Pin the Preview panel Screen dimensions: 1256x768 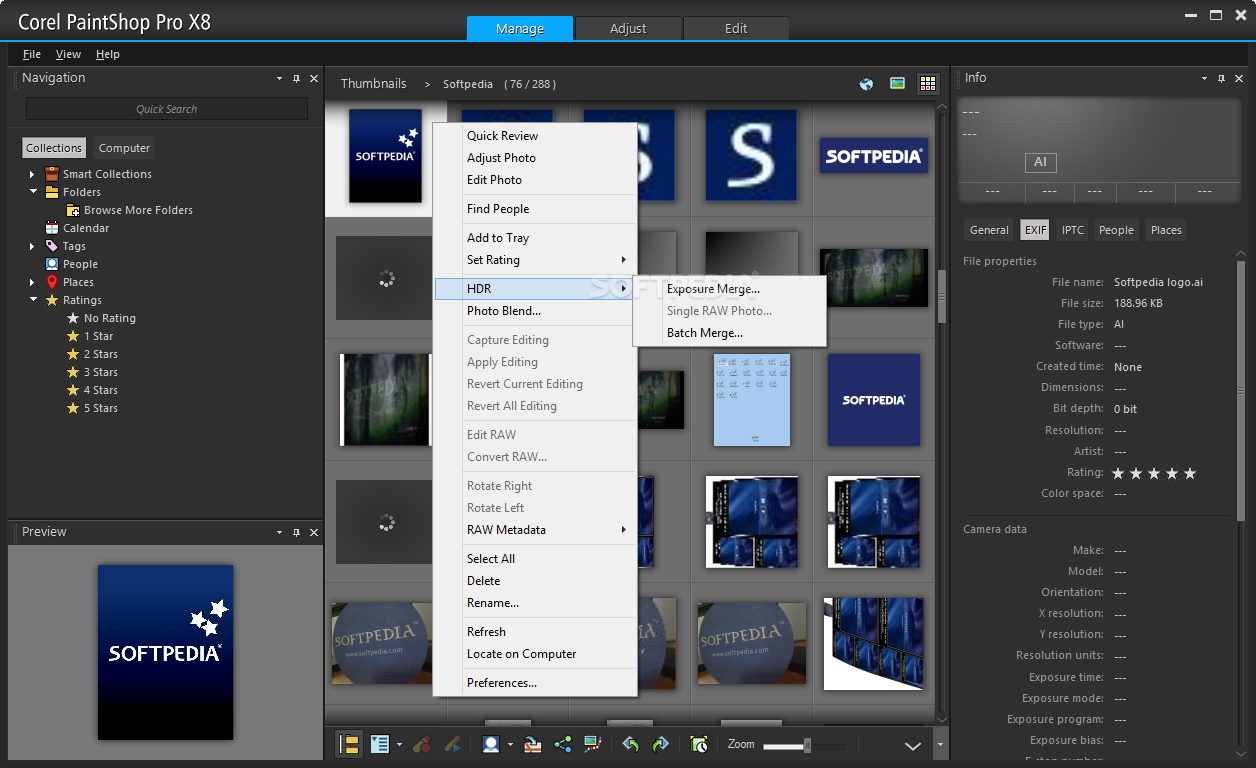coord(296,532)
